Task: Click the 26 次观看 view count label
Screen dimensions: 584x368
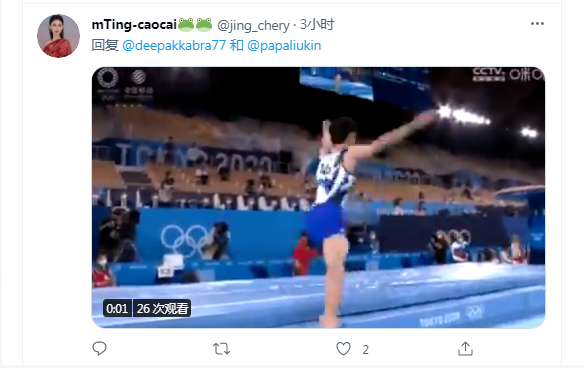Action: tap(162, 308)
